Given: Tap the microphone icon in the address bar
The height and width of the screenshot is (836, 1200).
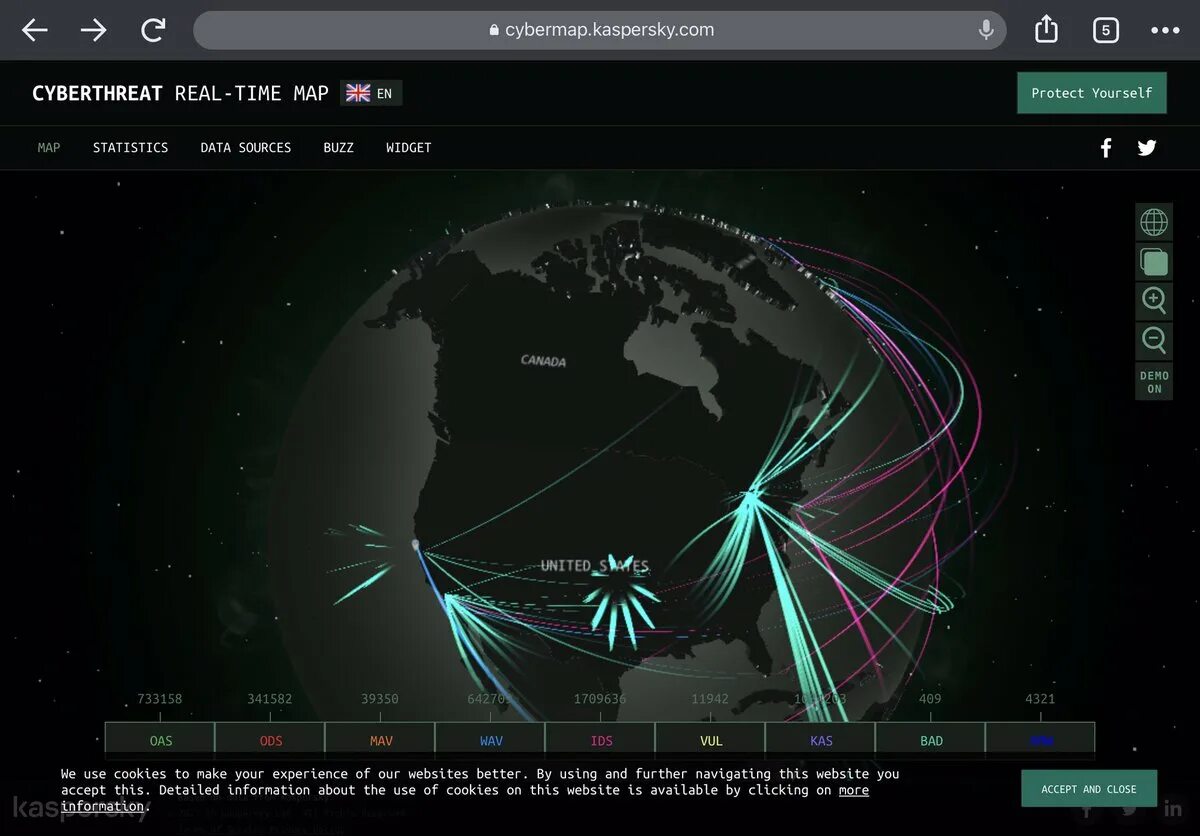Looking at the screenshot, I should click(986, 30).
